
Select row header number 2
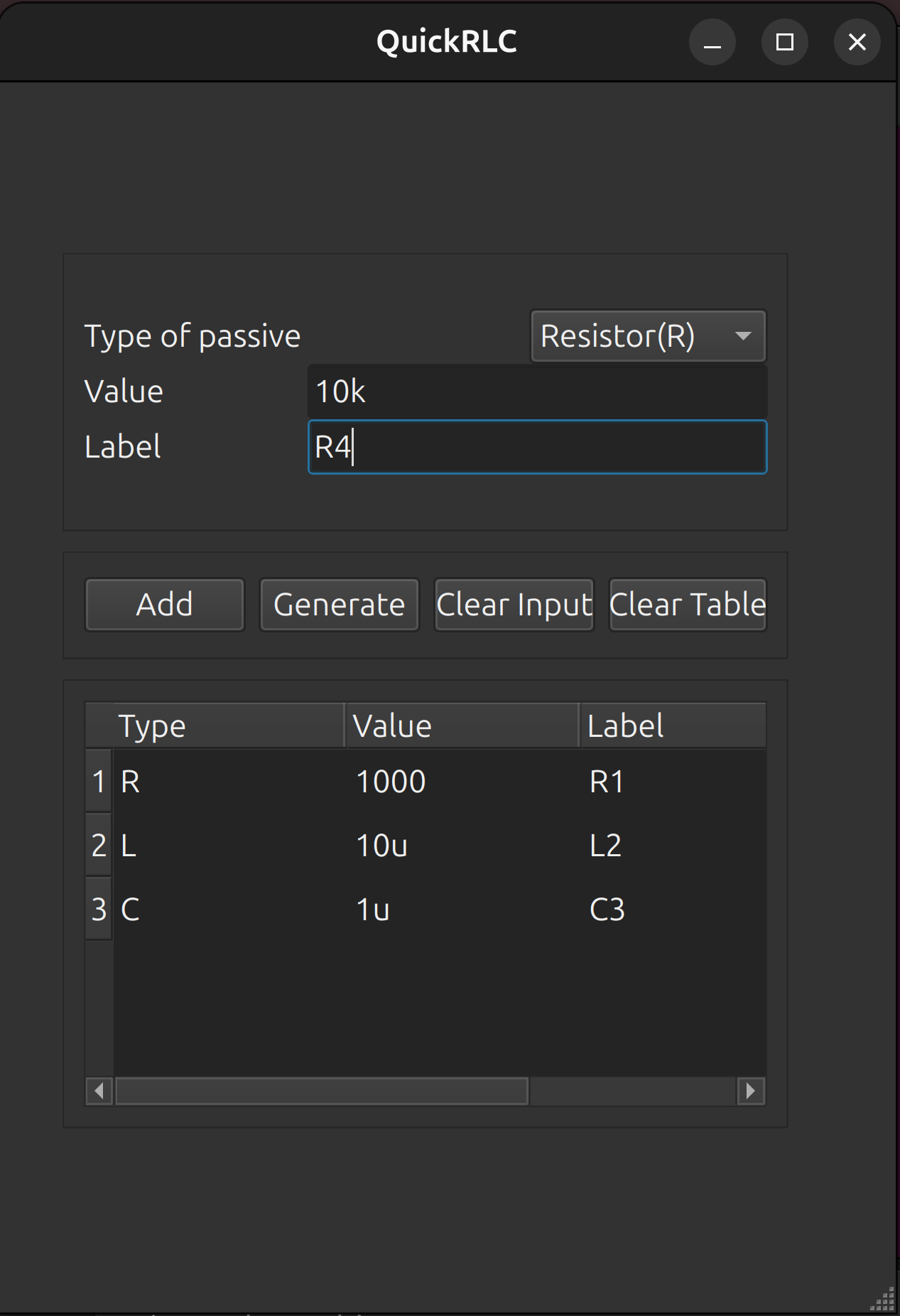point(99,846)
